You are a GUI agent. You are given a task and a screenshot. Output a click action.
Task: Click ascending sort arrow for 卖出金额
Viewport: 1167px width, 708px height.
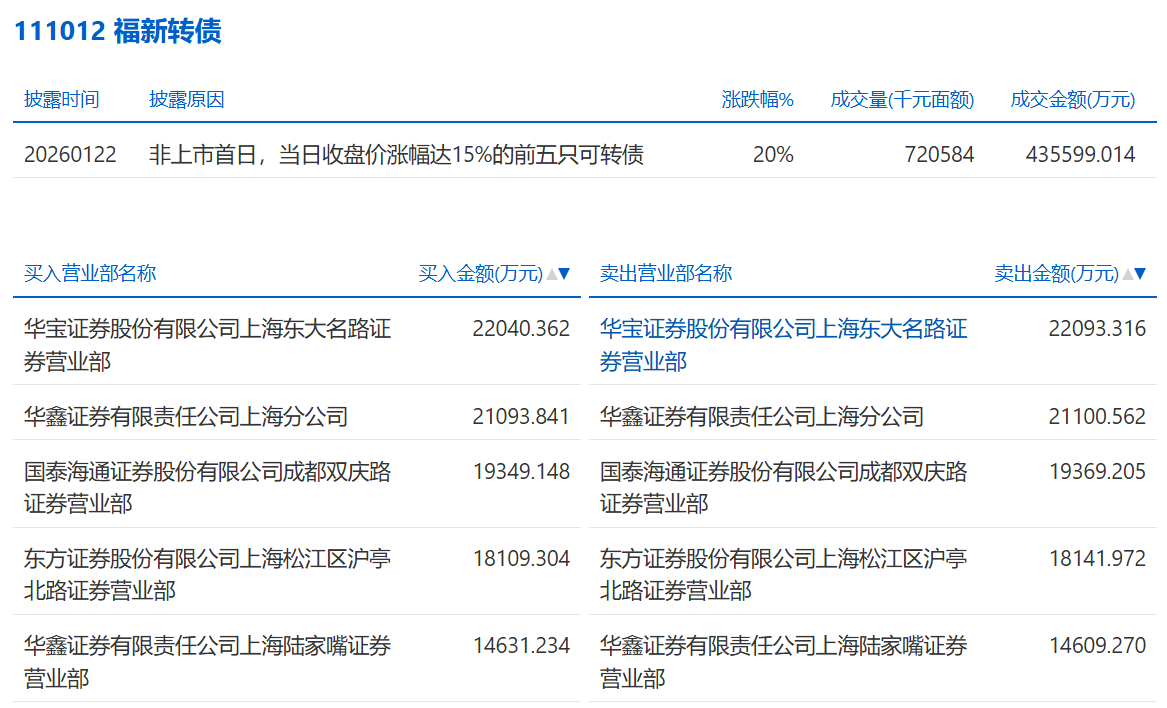[x=1127, y=274]
